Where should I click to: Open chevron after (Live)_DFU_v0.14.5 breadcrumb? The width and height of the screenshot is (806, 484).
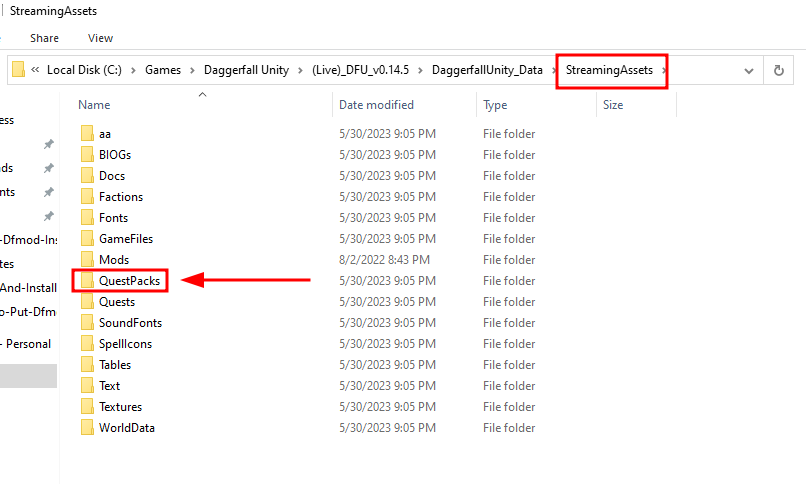420,70
